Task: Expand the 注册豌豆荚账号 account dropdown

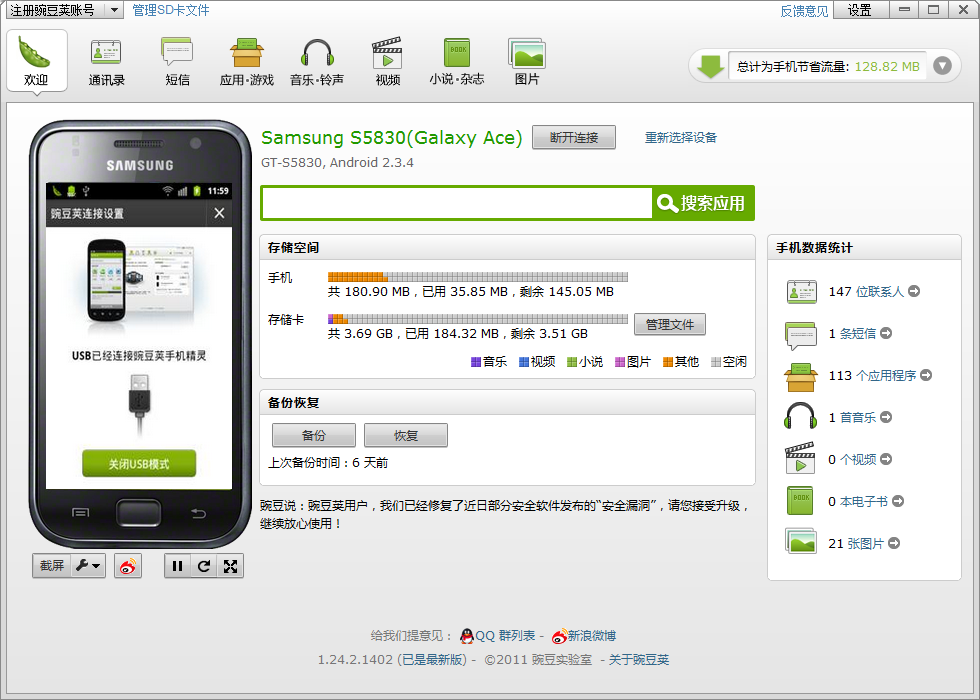Action: [114, 10]
